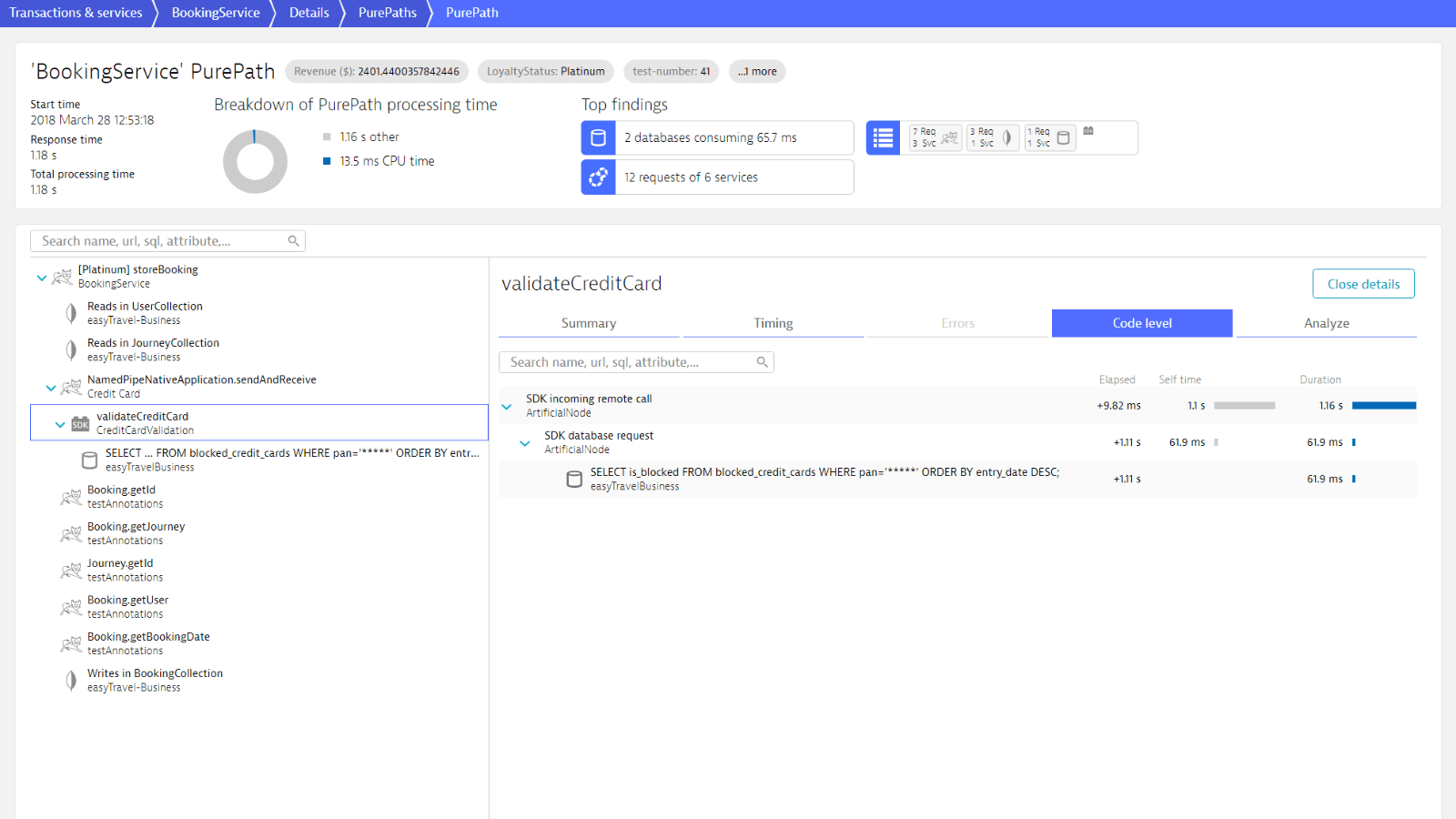Viewport: 1456px width, 819px height.
Task: Expand the '...1 more' attributes pill
Action: click(x=757, y=72)
